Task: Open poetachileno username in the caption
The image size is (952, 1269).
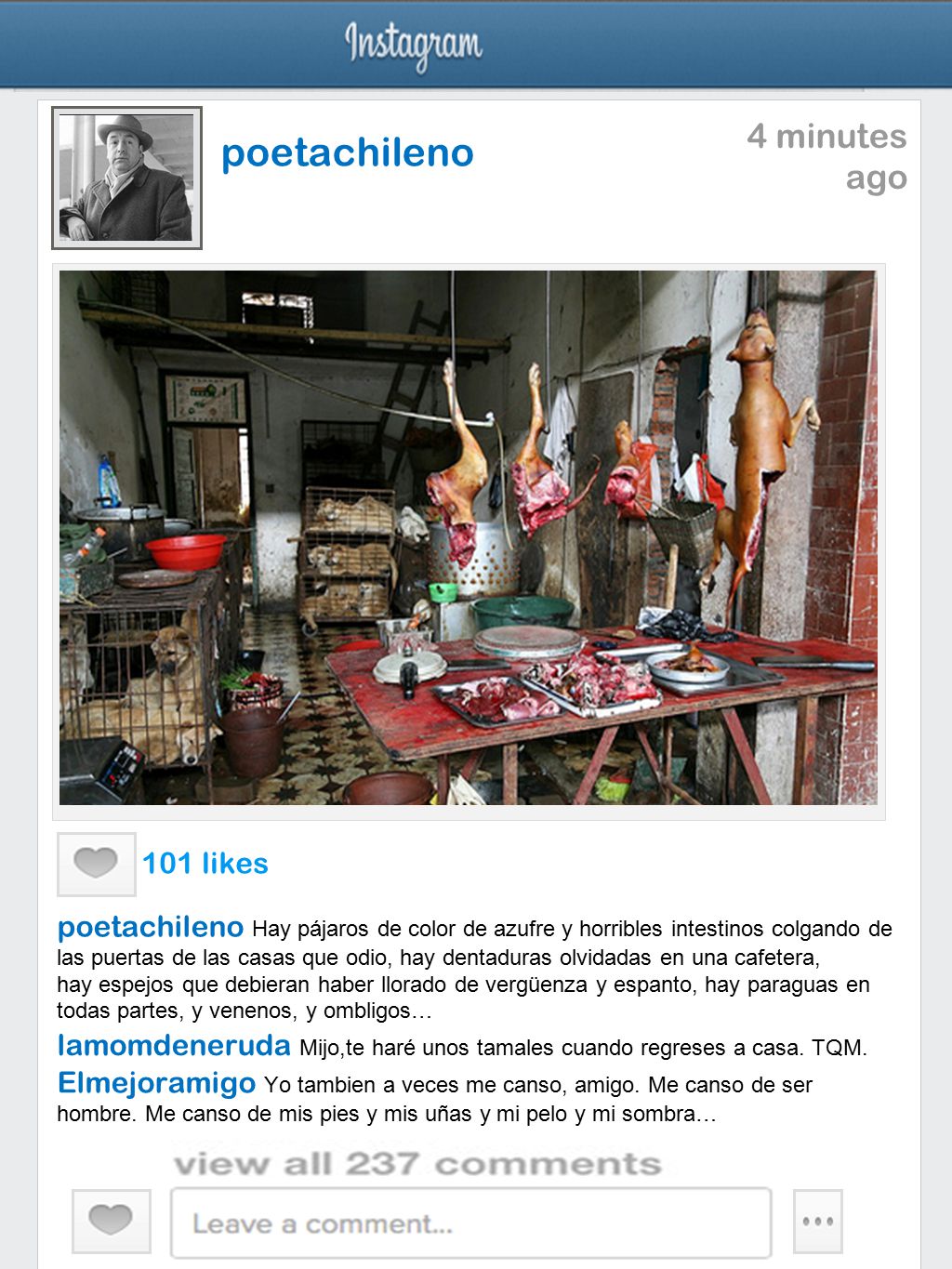Action: pos(151,927)
